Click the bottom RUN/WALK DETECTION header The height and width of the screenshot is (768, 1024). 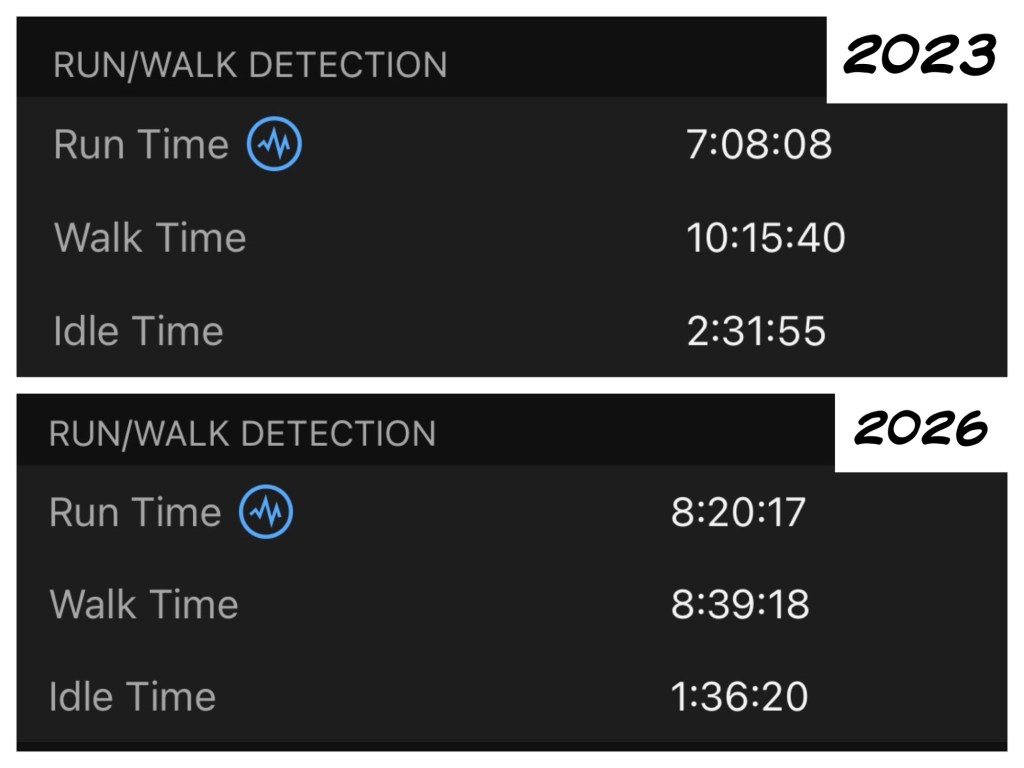(242, 434)
